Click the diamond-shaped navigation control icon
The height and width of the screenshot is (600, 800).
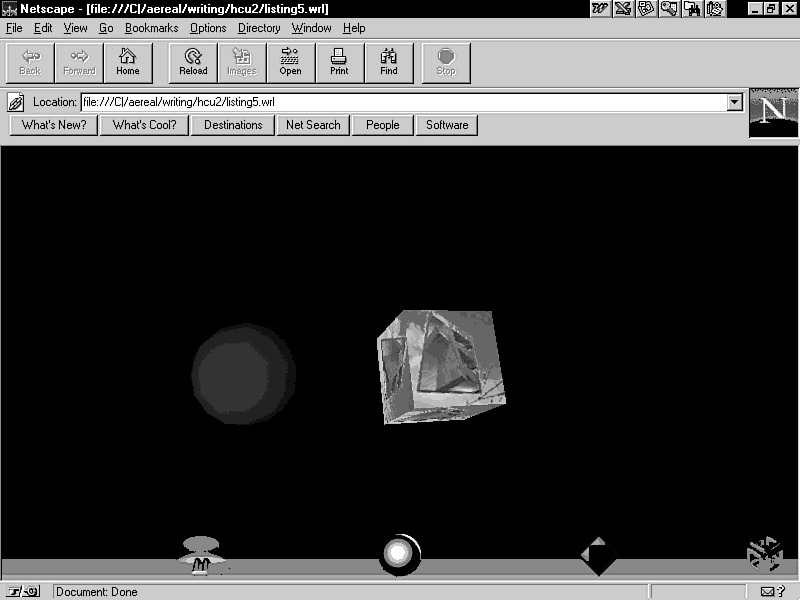598,556
